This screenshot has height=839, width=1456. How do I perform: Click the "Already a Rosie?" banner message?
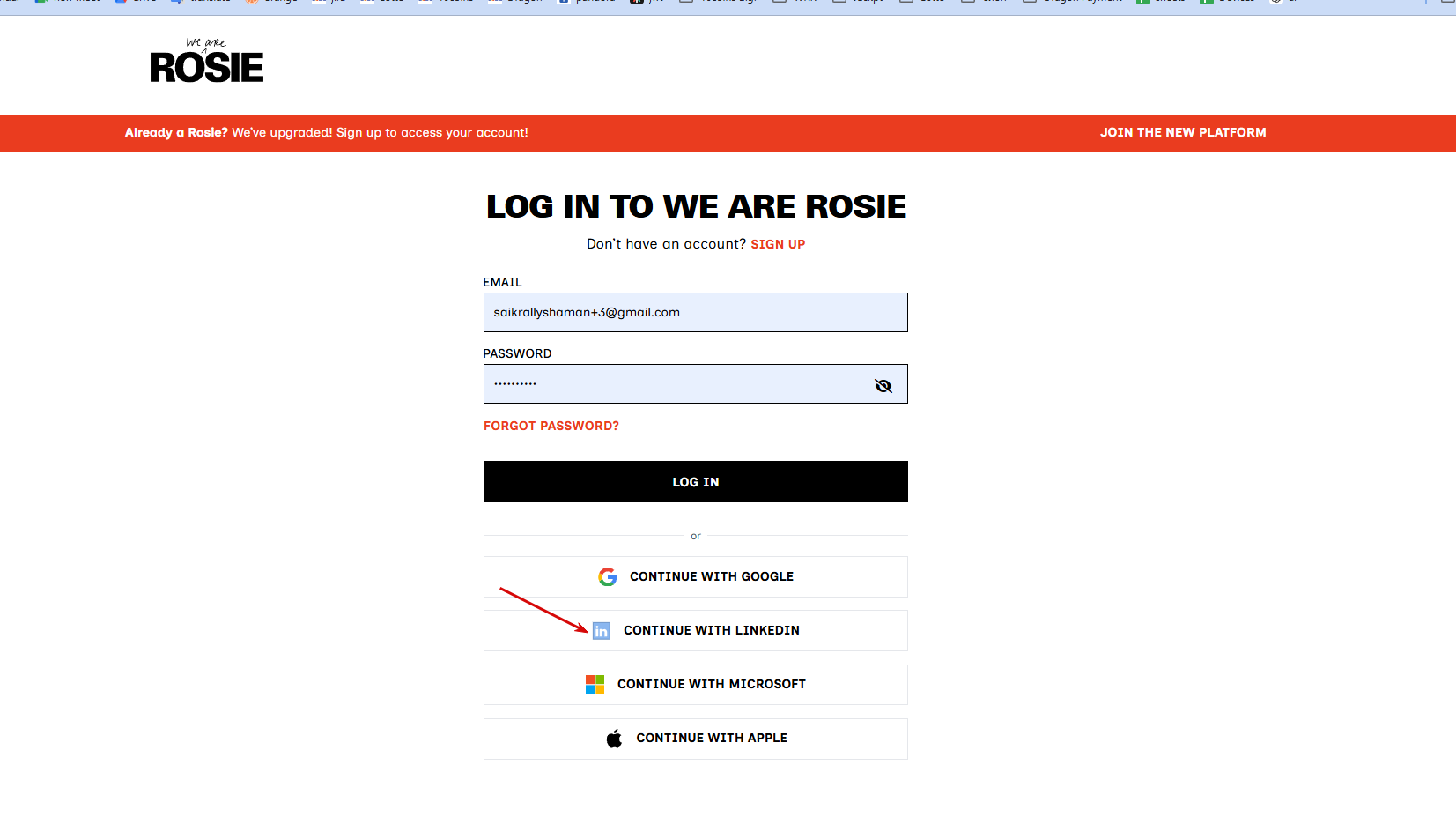pos(327,133)
